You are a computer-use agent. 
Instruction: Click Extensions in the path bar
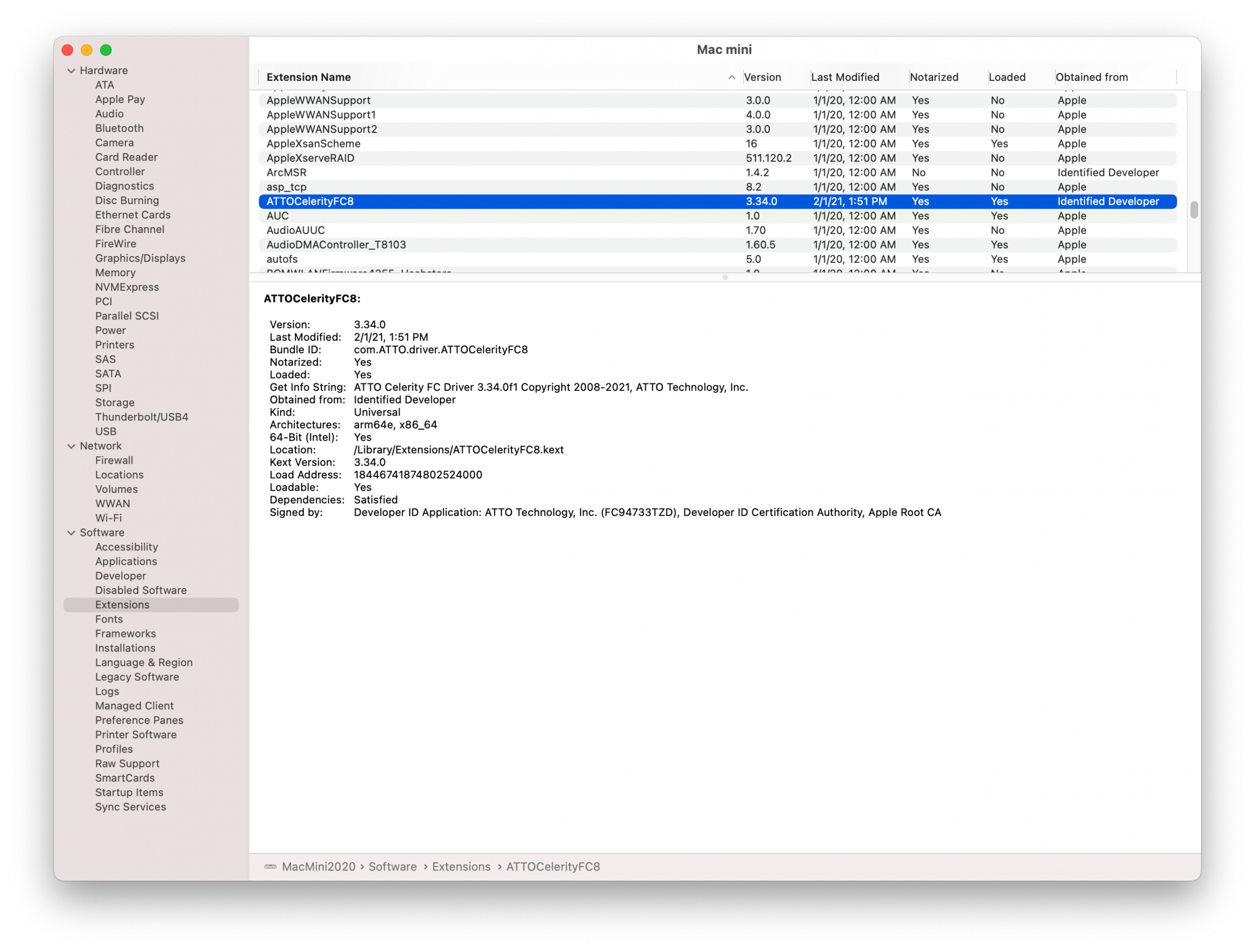(x=461, y=867)
